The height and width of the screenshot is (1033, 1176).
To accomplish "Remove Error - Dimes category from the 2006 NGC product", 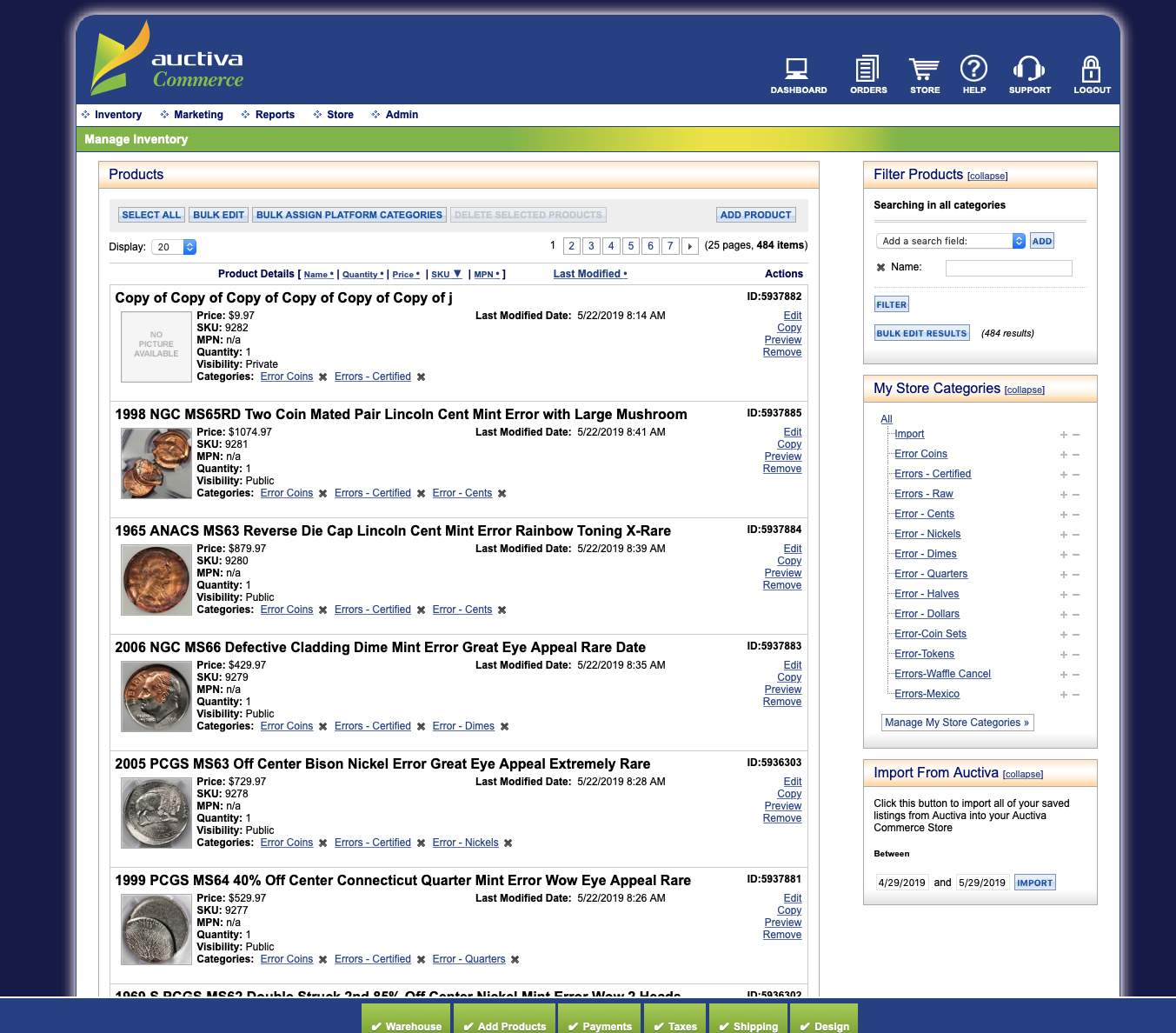I will pos(504,727).
